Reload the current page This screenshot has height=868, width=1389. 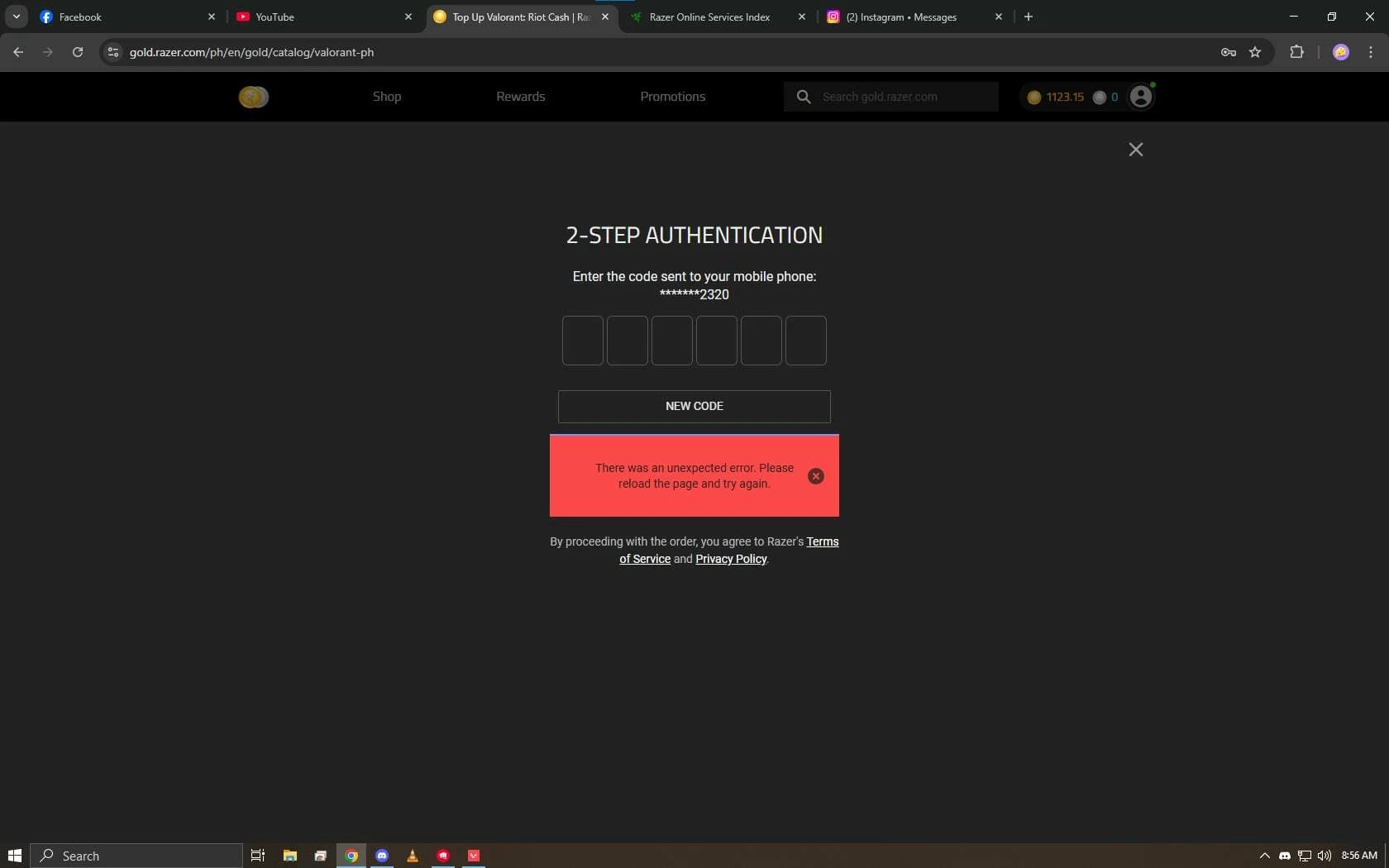click(x=78, y=52)
